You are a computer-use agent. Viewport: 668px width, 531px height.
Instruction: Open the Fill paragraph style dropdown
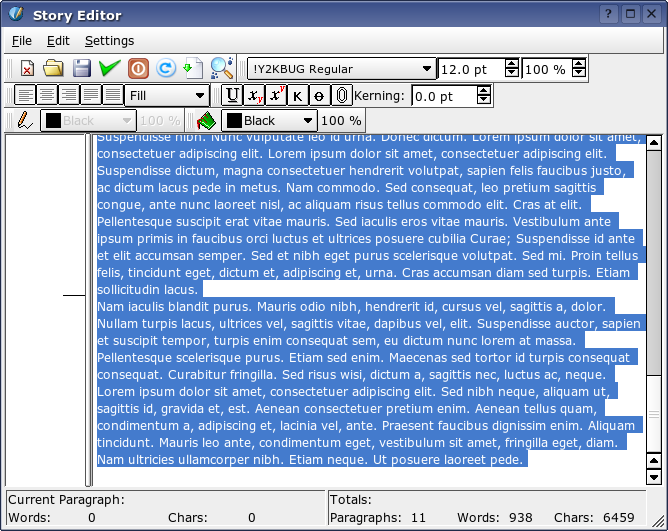(167, 95)
